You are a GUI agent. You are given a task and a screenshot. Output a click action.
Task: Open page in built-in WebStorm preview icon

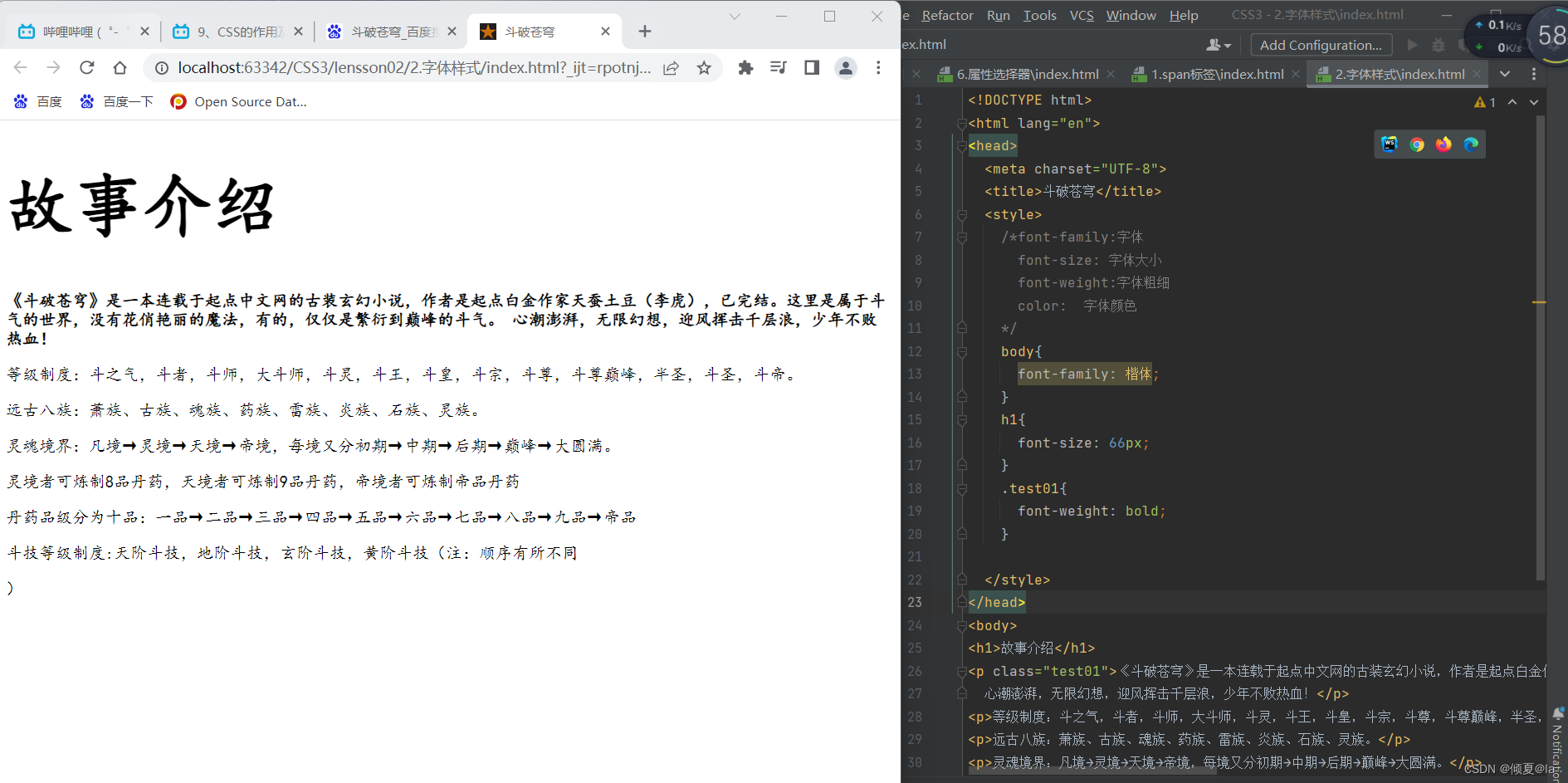point(1390,144)
